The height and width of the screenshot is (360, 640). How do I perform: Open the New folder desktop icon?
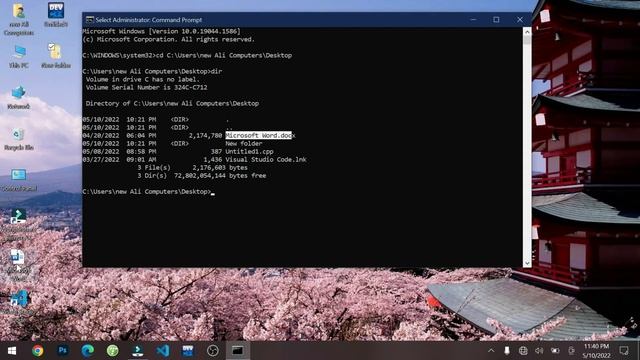tap(56, 55)
